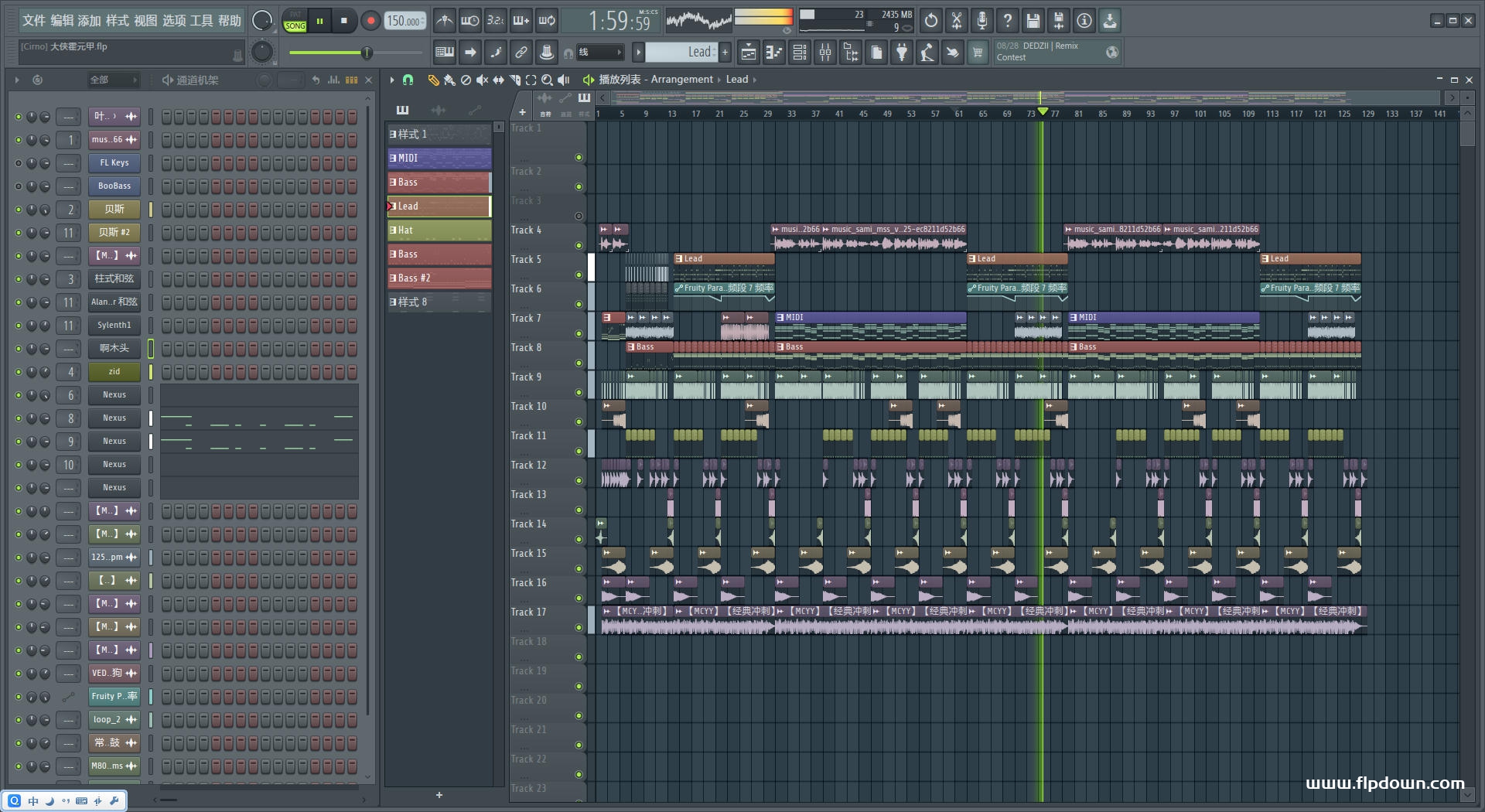Open the mixer window icon
Screen dimensions: 1485x812
825,53
